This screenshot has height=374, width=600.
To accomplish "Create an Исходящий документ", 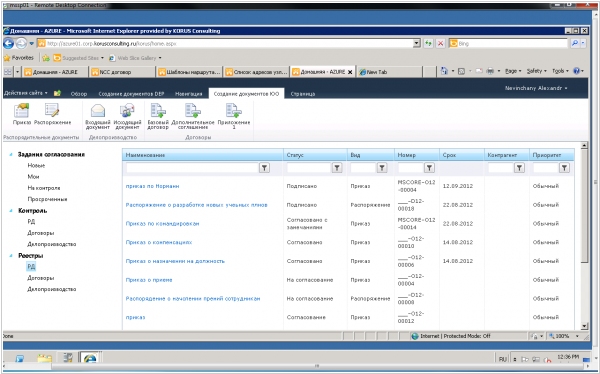I will pos(127,116).
